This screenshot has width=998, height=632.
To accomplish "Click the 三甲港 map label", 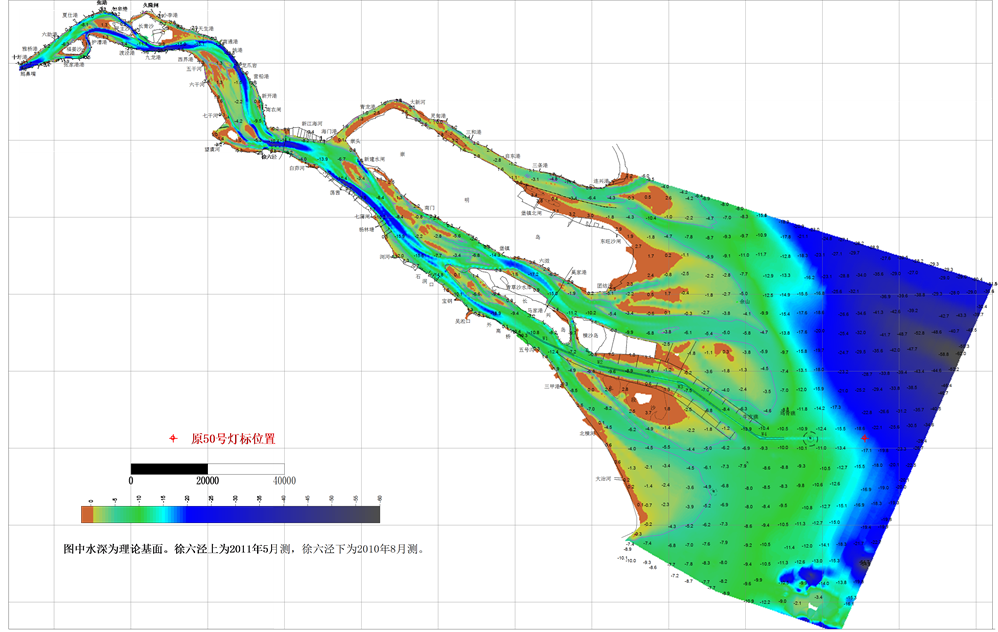I will pyautogui.click(x=553, y=385).
